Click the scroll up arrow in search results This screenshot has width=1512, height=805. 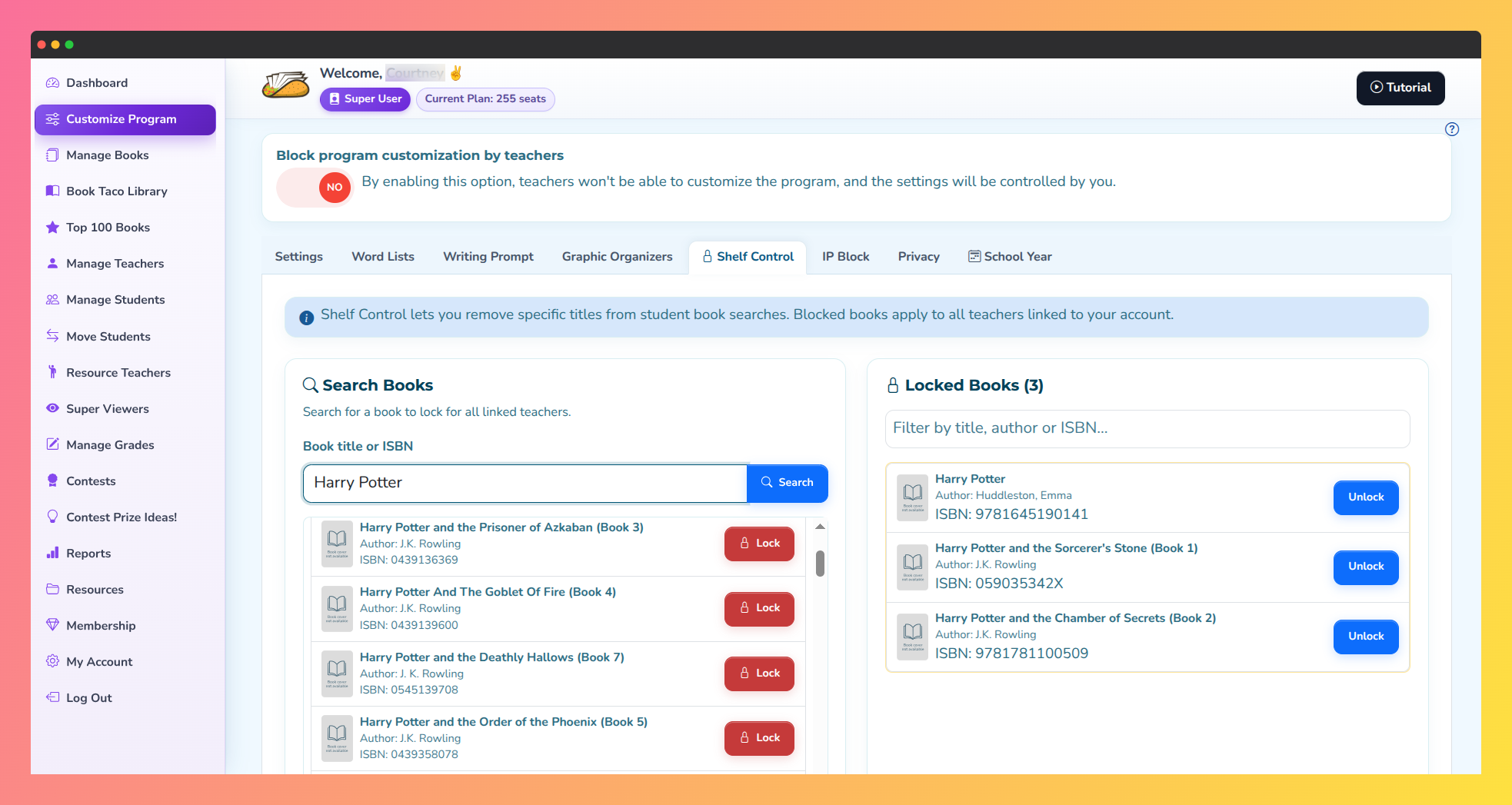820,527
